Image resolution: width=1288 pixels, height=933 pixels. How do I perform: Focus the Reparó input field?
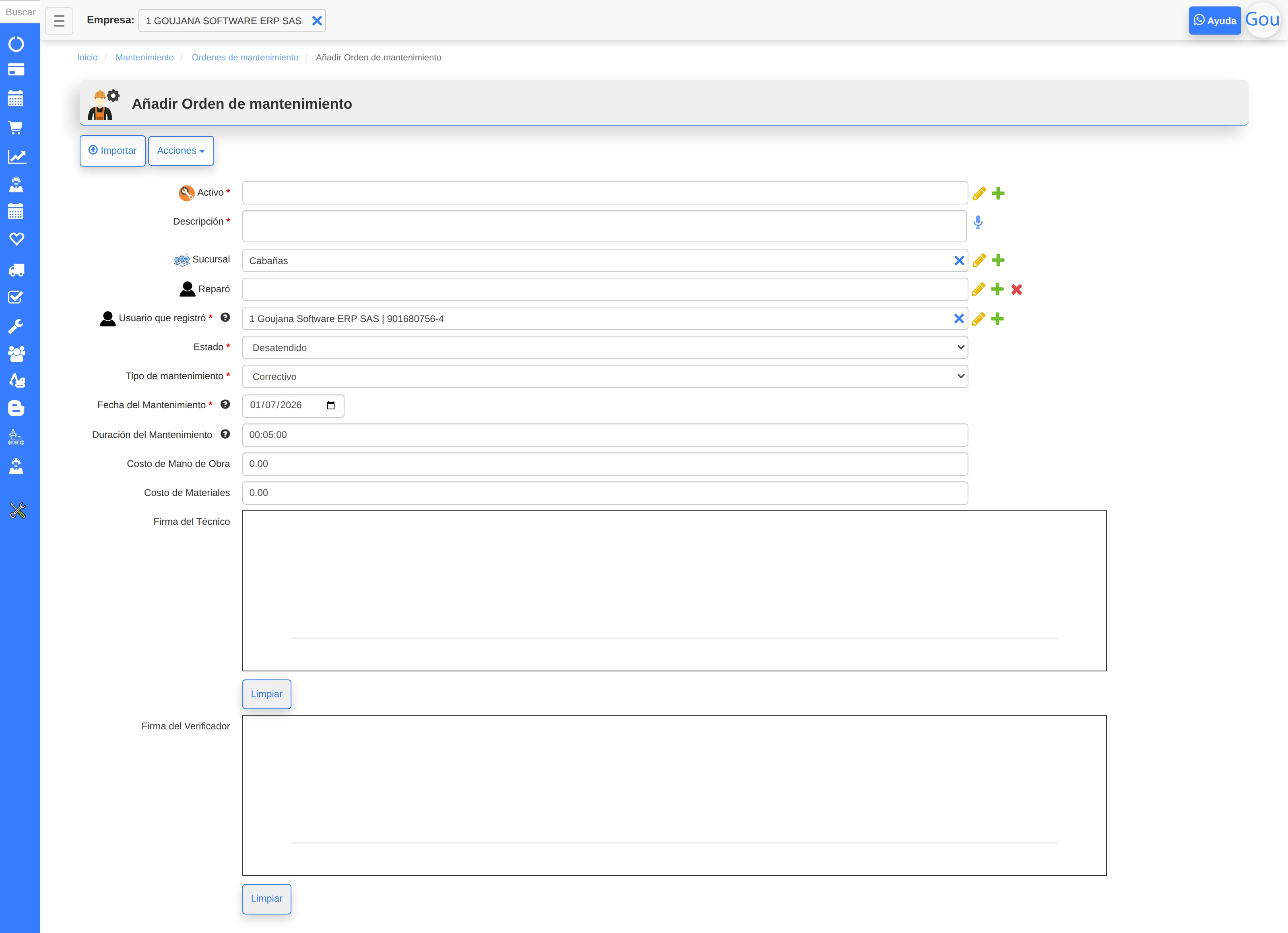click(x=605, y=290)
